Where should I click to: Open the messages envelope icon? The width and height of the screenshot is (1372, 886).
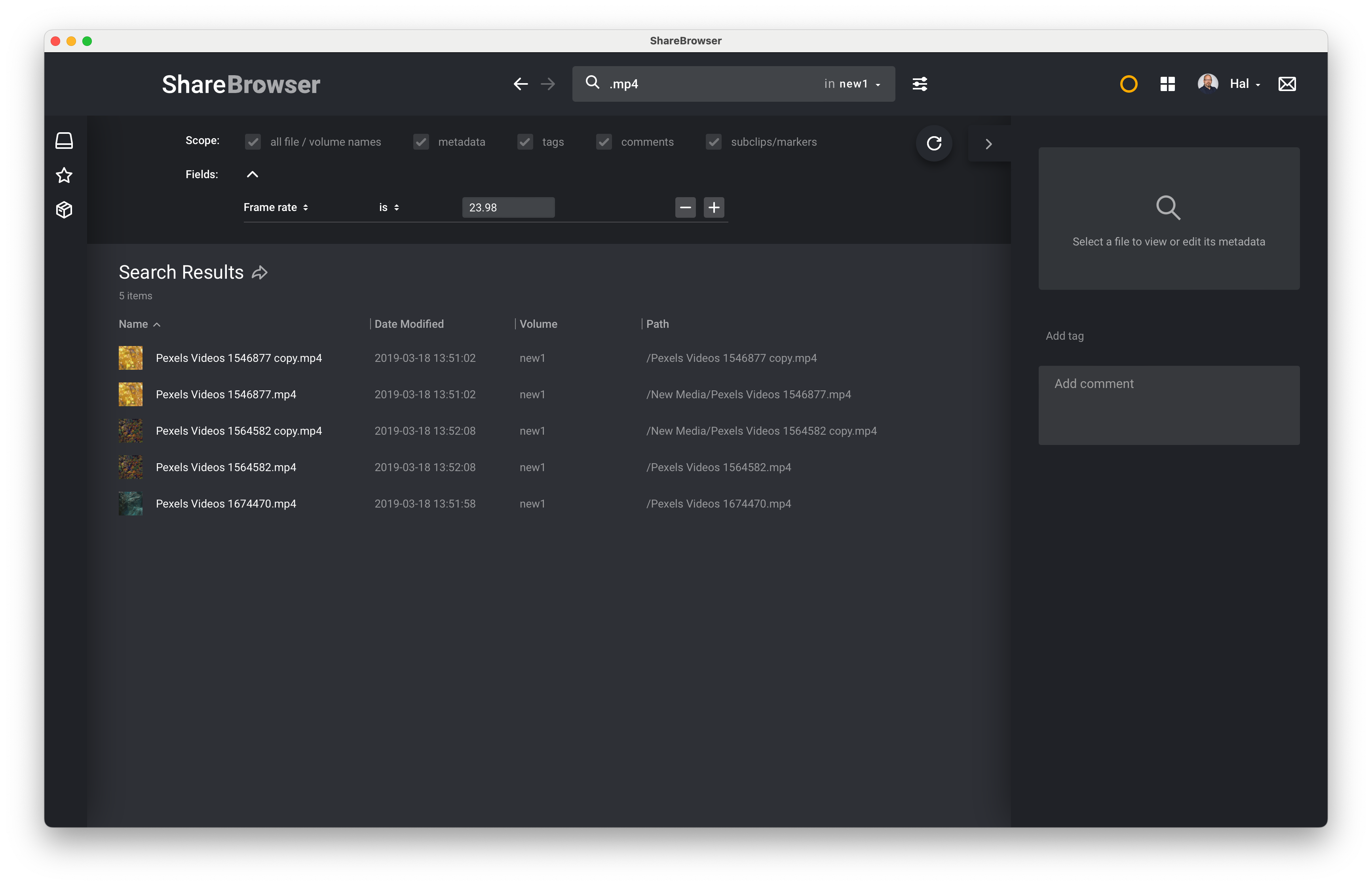click(1287, 84)
